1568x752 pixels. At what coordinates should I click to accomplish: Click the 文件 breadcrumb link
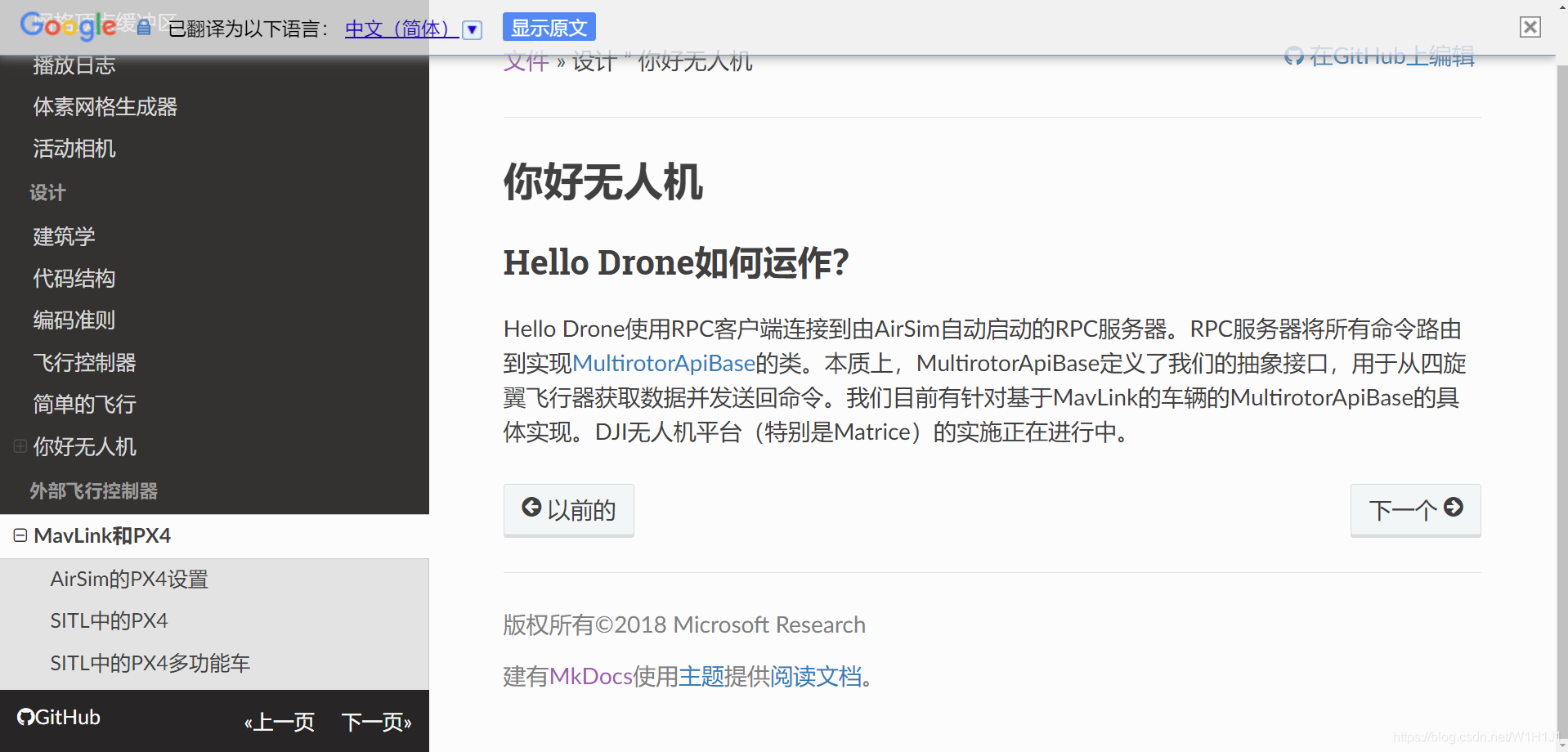[526, 61]
